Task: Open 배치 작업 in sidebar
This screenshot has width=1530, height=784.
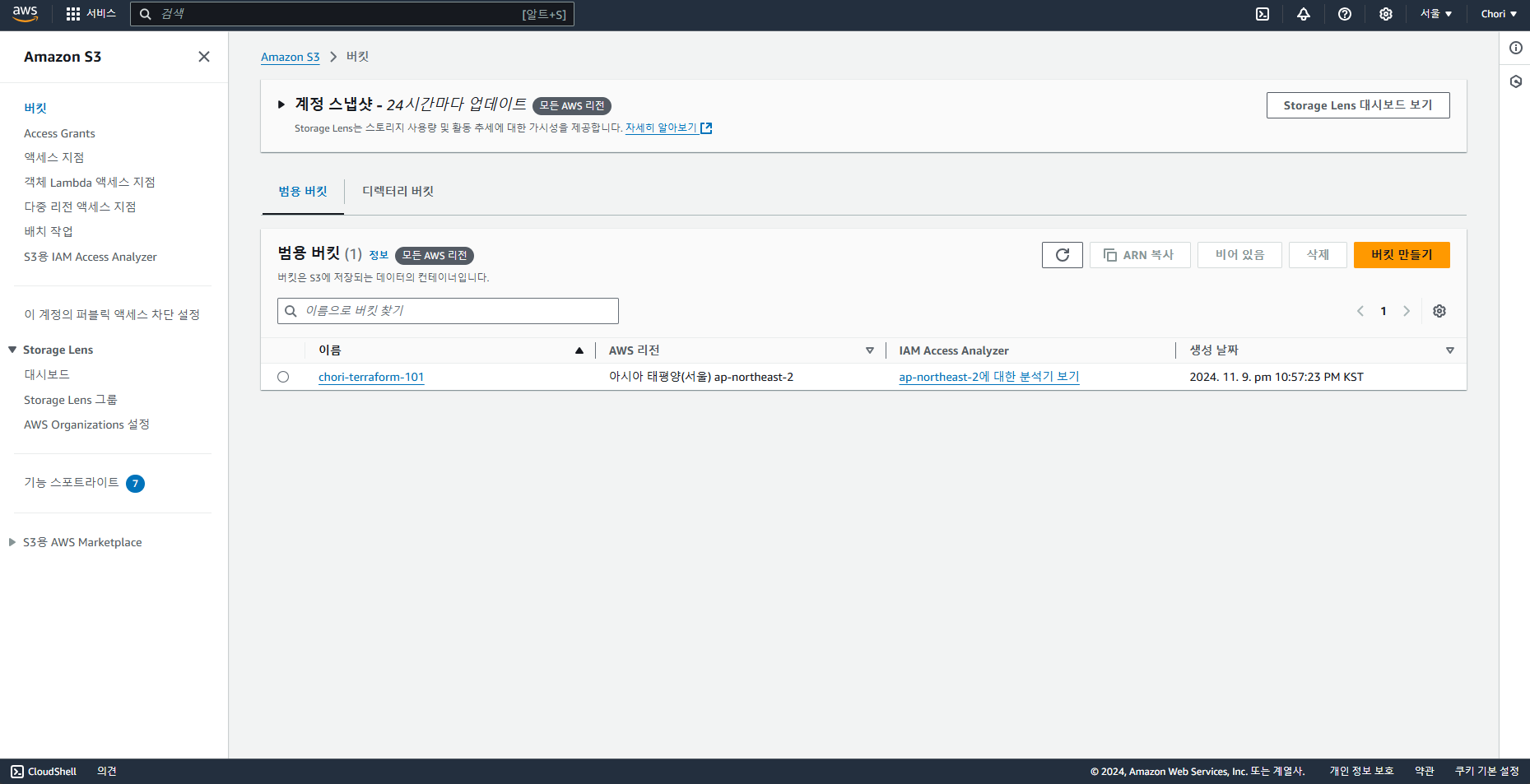Action: pyautogui.click(x=49, y=231)
